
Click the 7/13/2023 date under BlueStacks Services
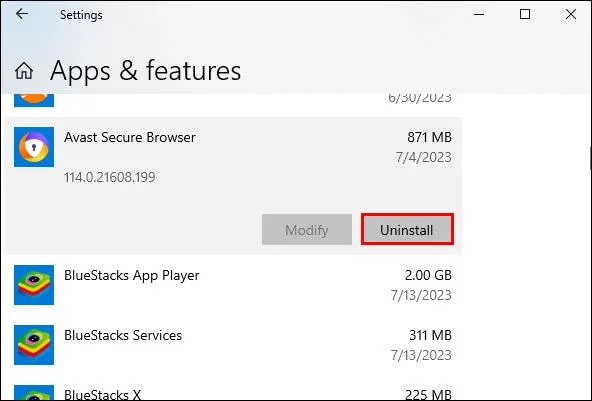(x=421, y=355)
